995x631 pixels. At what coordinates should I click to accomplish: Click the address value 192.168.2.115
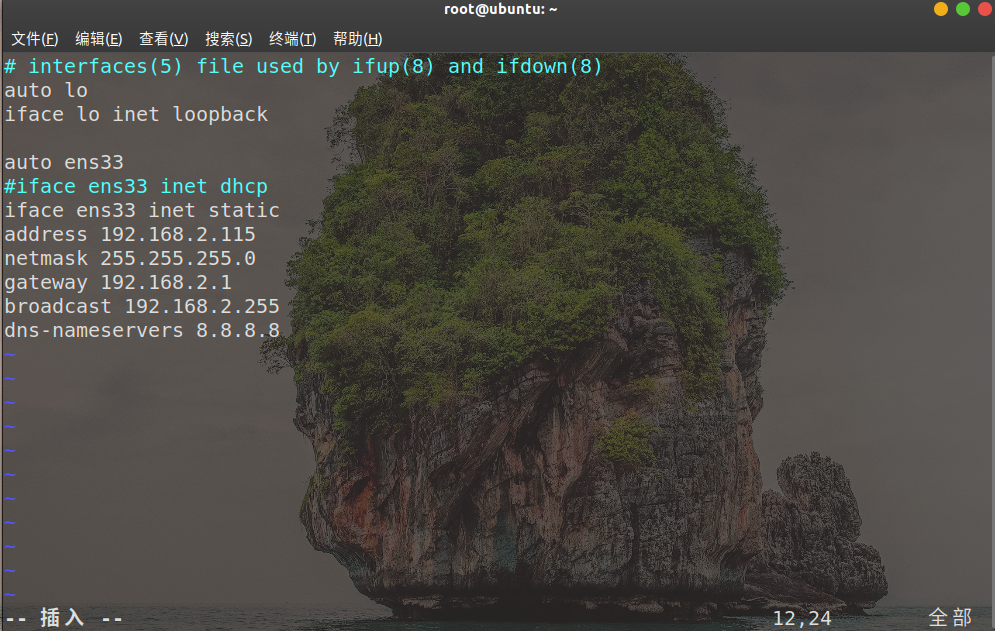pos(178,234)
